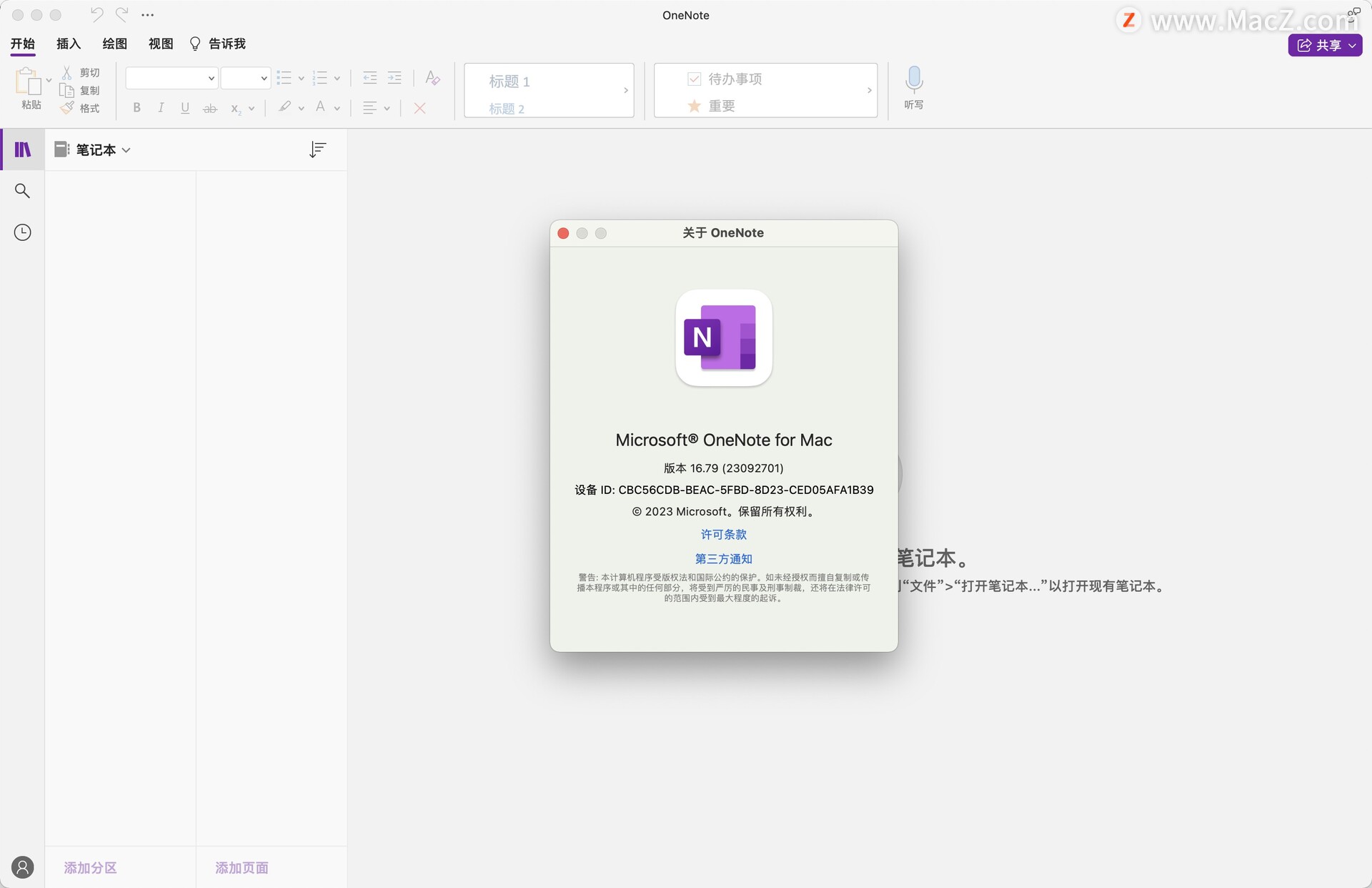1372x888 pixels.
Task: Expand the subscript options arrow
Action: pos(252,109)
